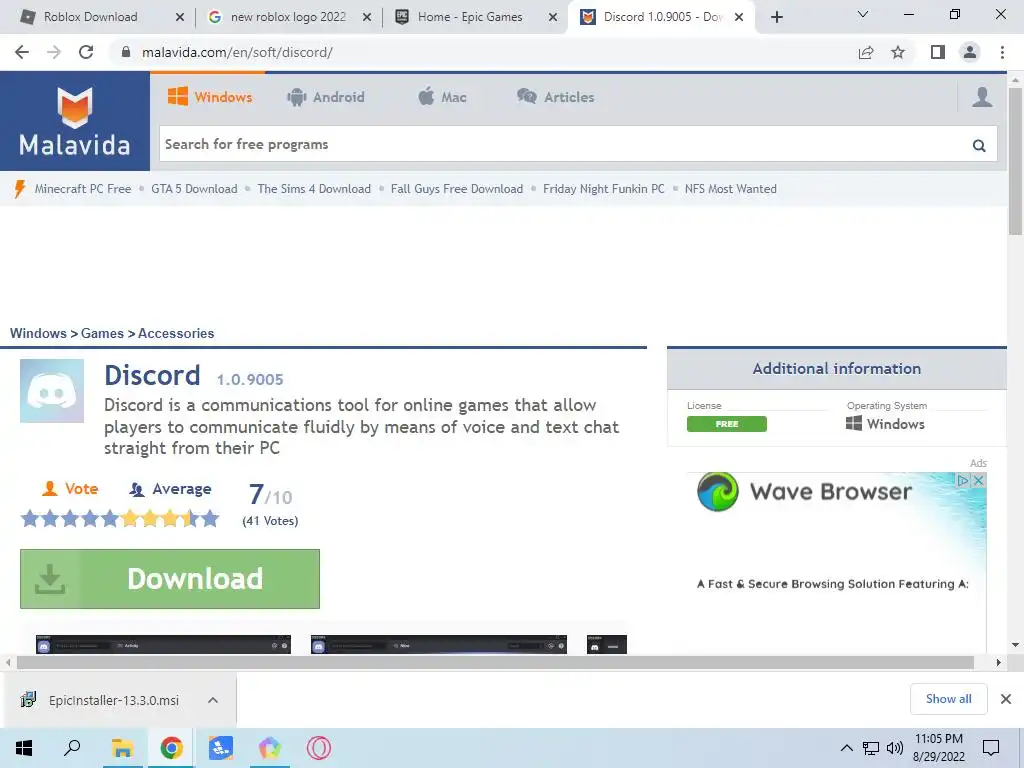This screenshot has height=768, width=1024.
Task: Click the Windows operating system link
Action: [x=885, y=424]
